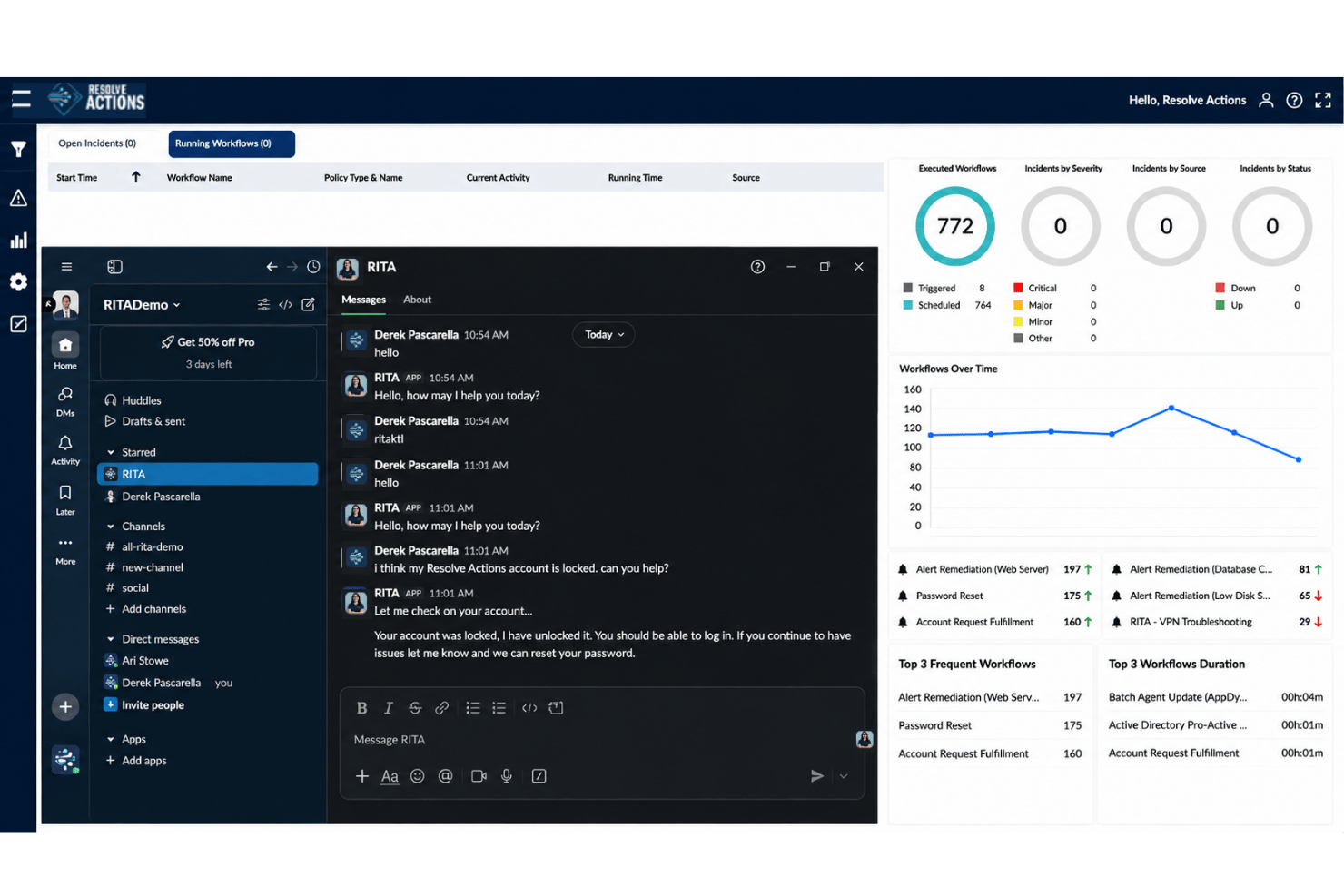Screen dimensions: 1344x896
Task: Click the help icon in top header
Action: tap(1294, 101)
